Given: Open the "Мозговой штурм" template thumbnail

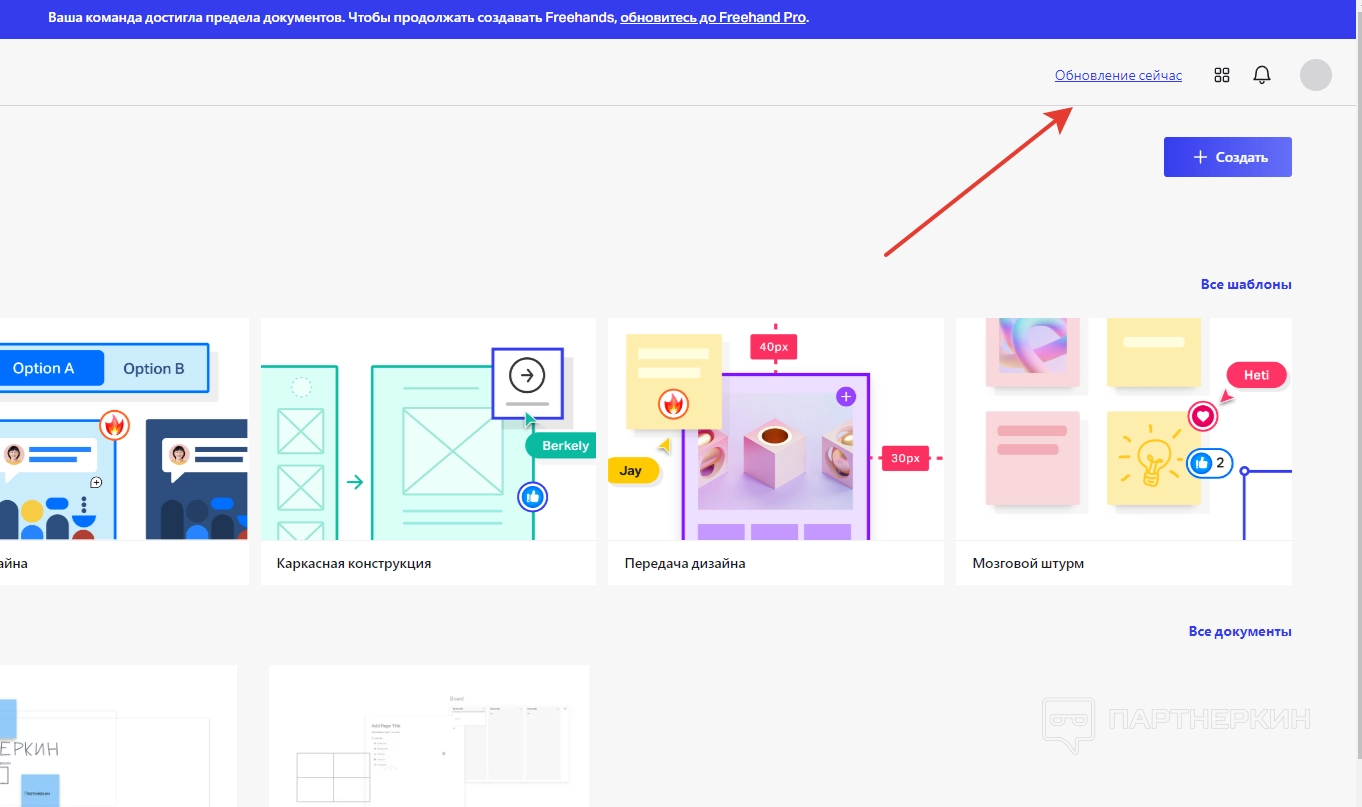Looking at the screenshot, I should 1124,429.
